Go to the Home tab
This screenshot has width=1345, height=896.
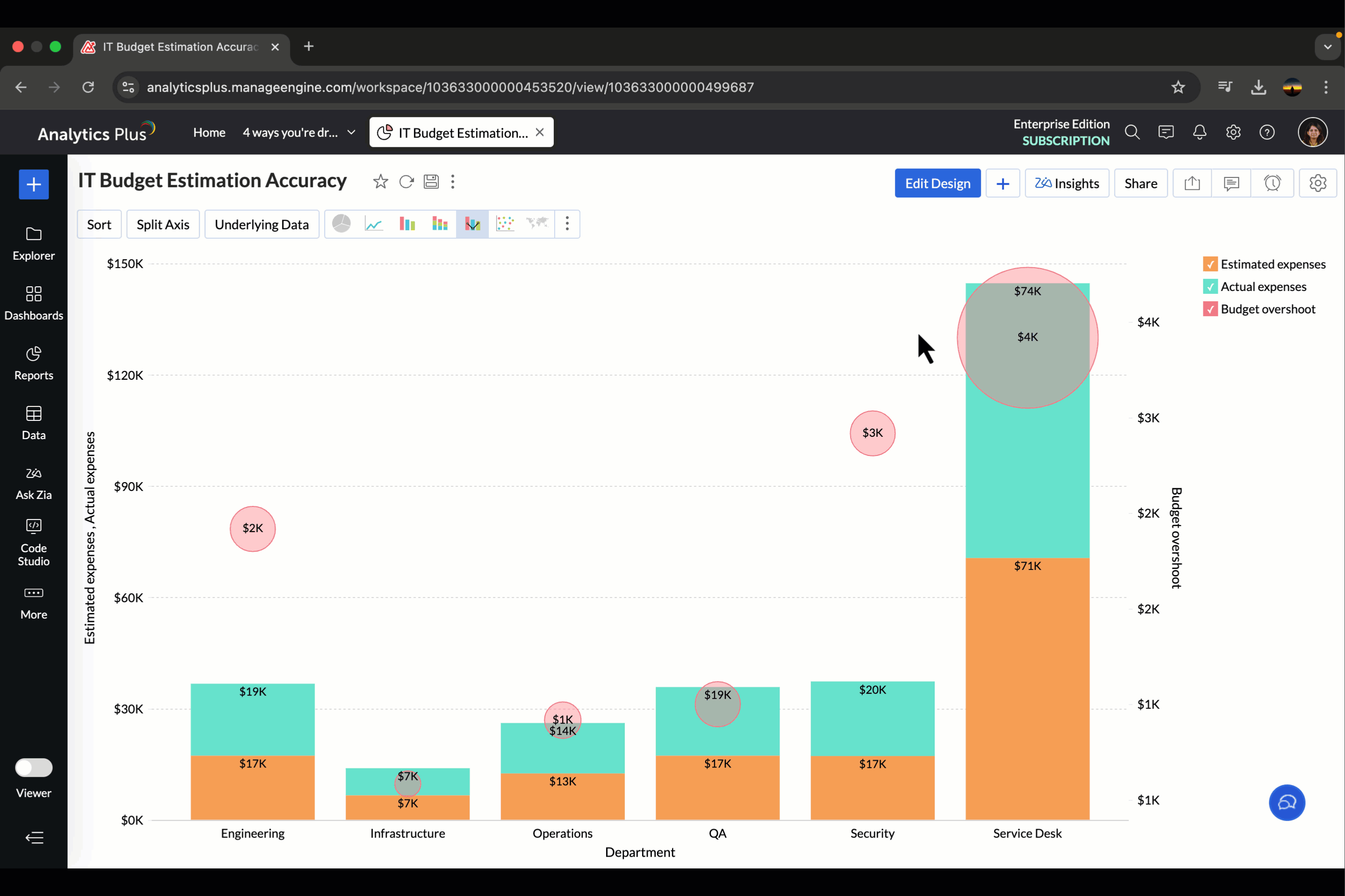click(209, 133)
